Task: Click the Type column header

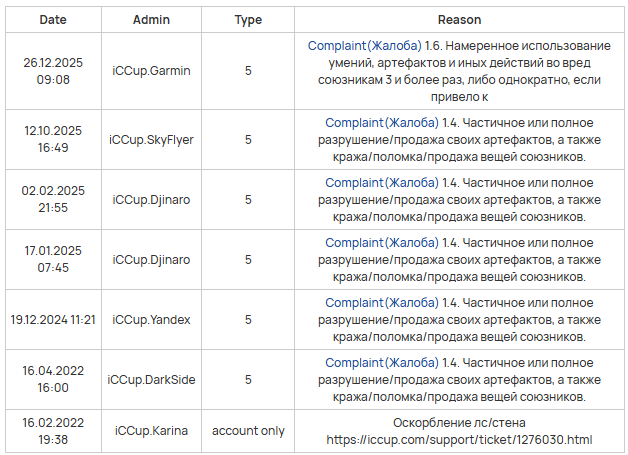Action: pyautogui.click(x=248, y=19)
